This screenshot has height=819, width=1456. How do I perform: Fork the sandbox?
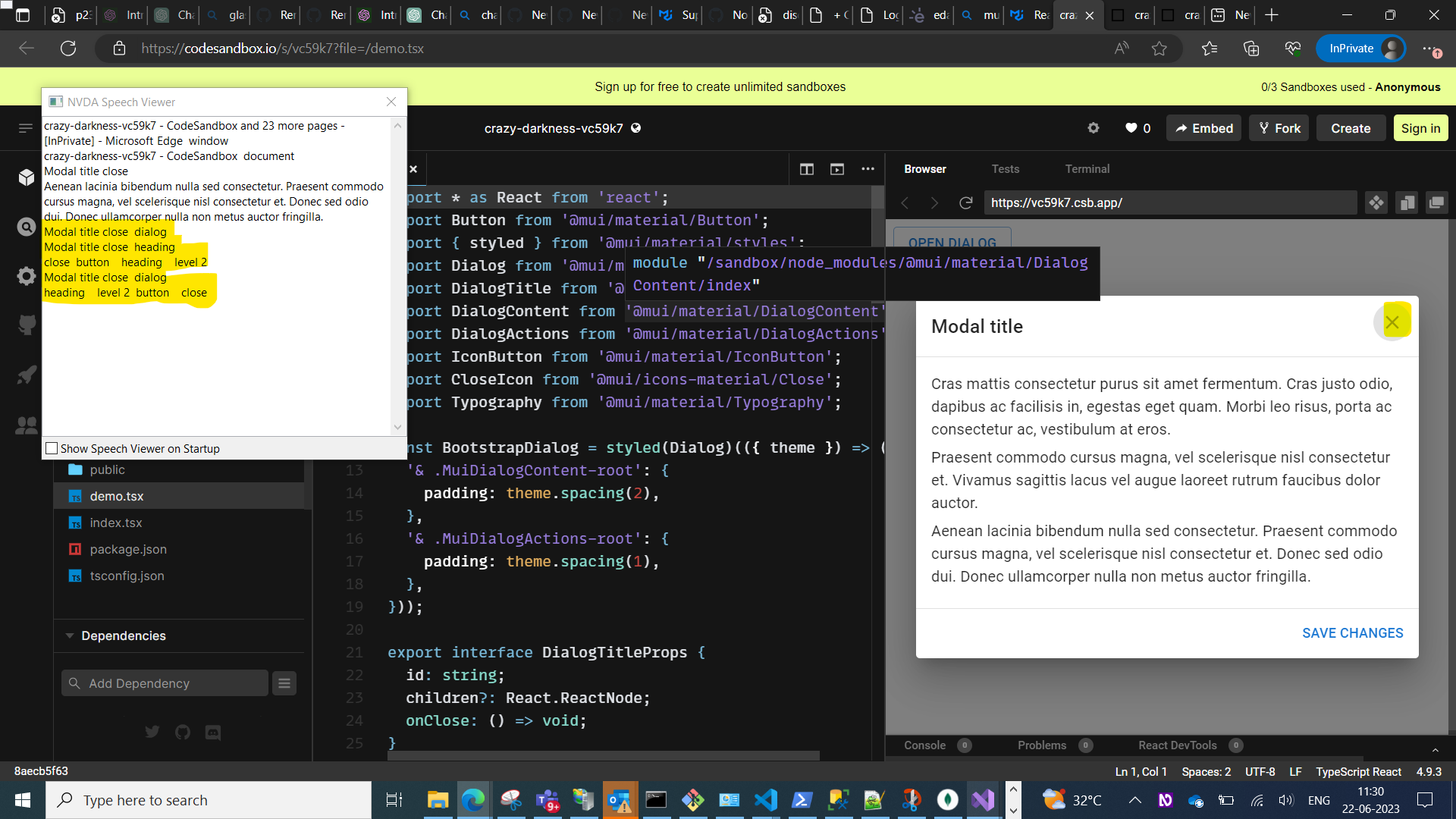tap(1279, 127)
